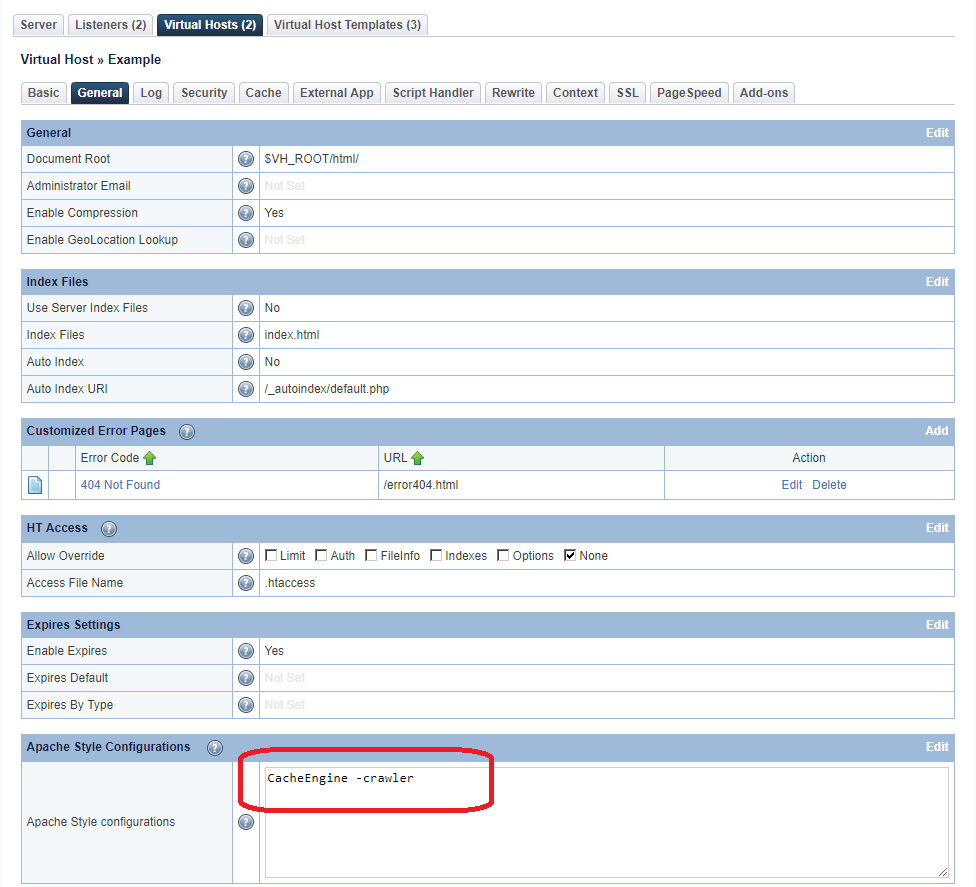976x887 pixels.
Task: Switch to the Server tab
Action: [39, 25]
